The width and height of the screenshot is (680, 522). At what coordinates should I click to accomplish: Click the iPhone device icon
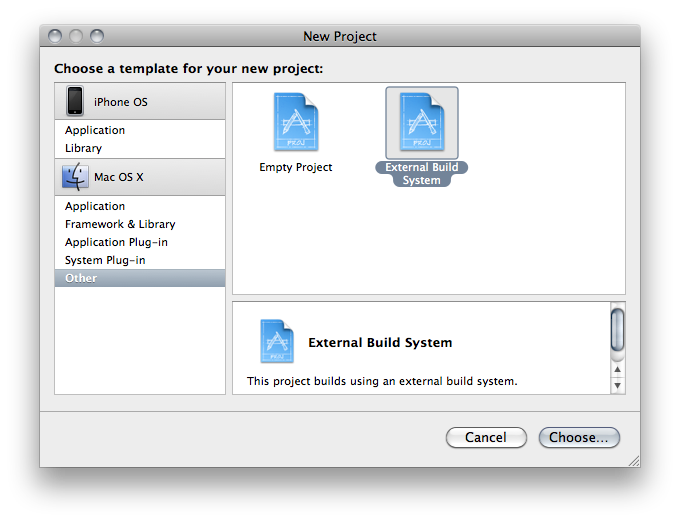click(x=75, y=101)
